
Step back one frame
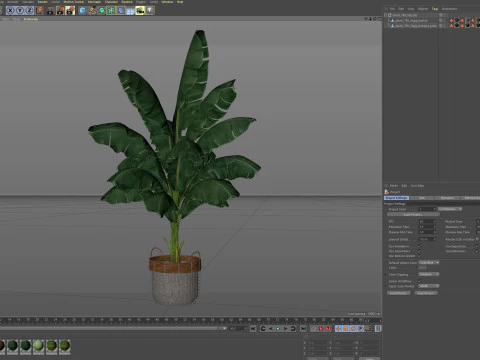[271, 329]
